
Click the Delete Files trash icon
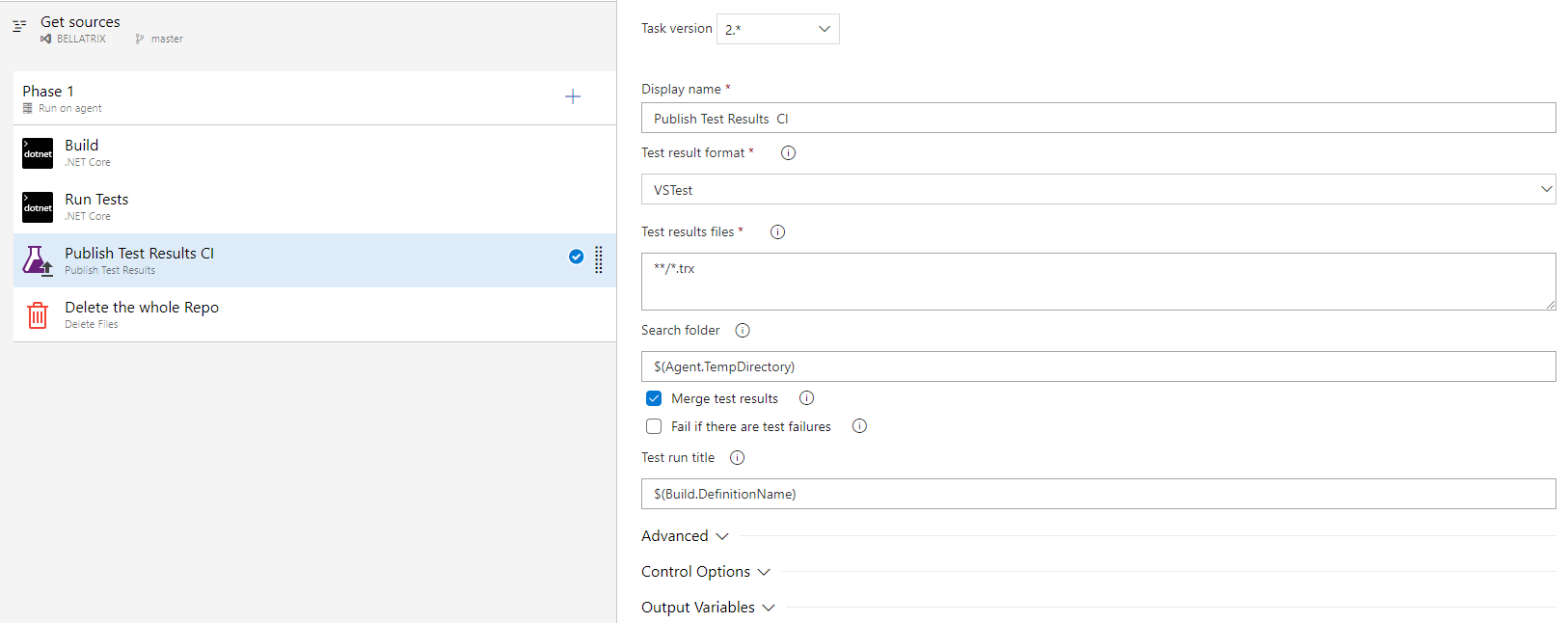pos(38,315)
